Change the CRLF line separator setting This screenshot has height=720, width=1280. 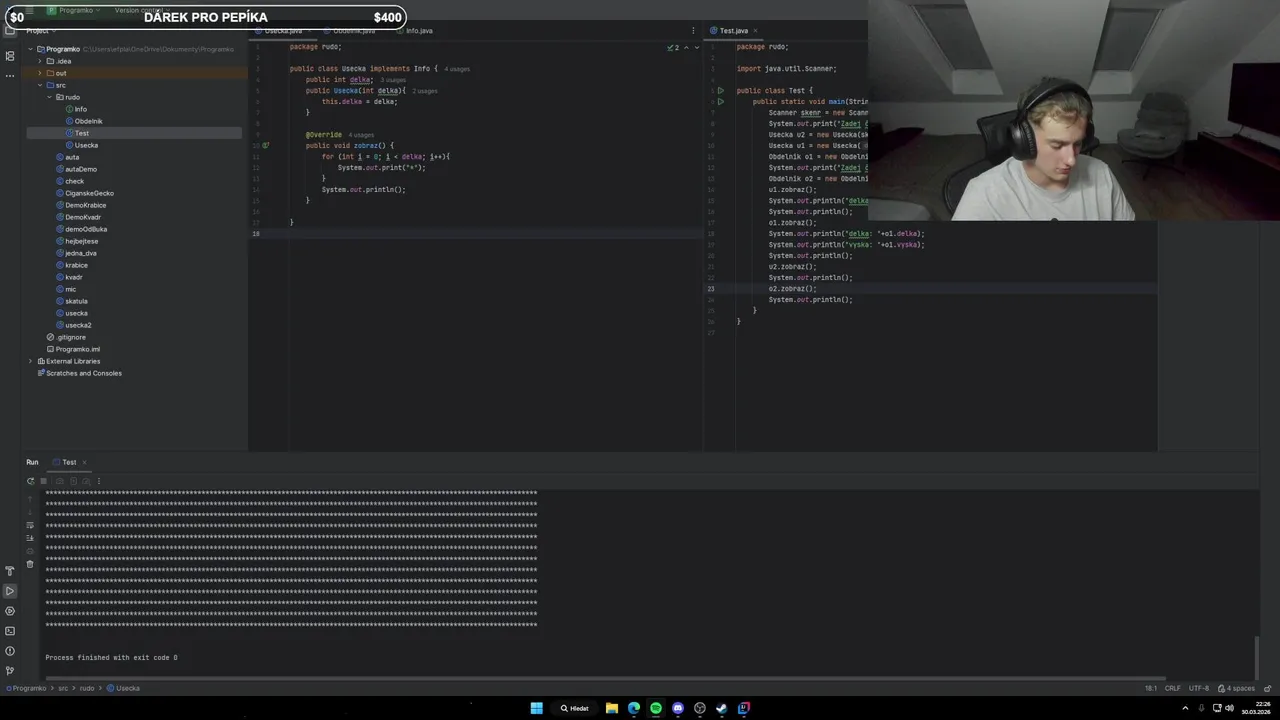pos(1172,688)
